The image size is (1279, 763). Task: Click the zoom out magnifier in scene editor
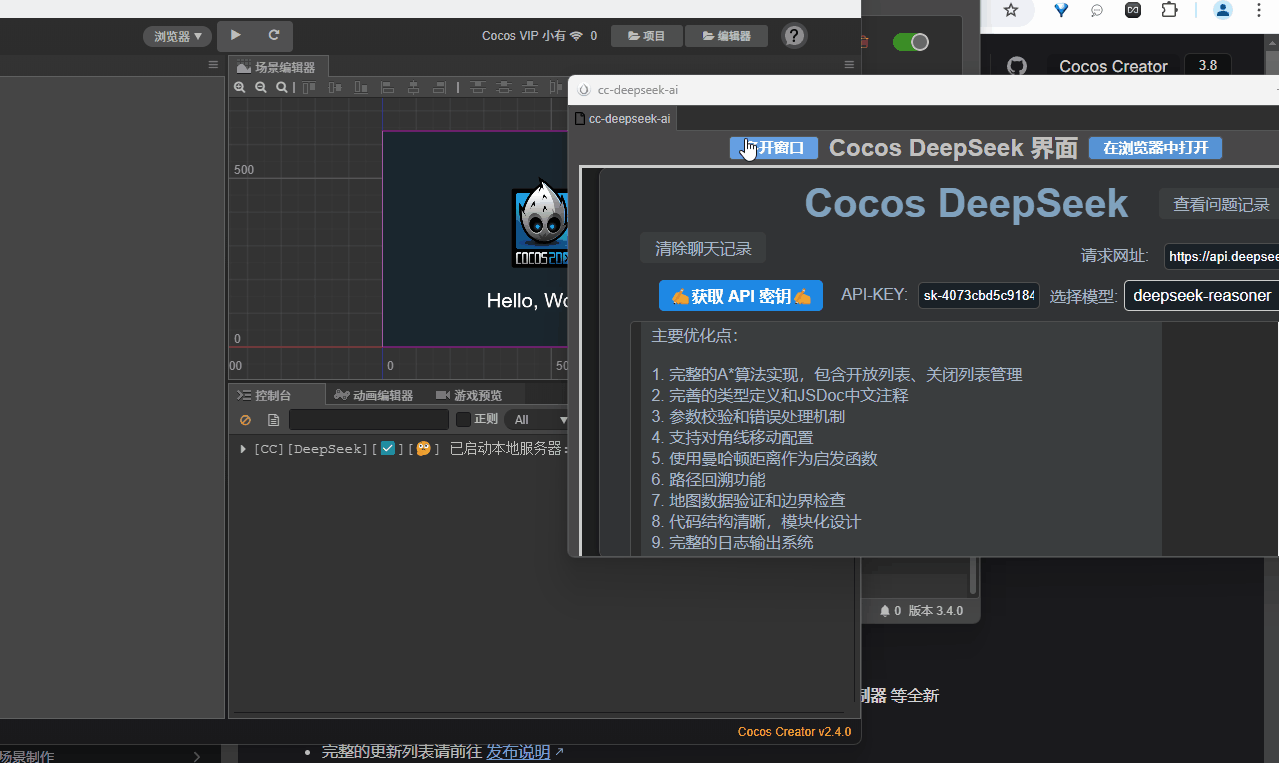pos(261,88)
